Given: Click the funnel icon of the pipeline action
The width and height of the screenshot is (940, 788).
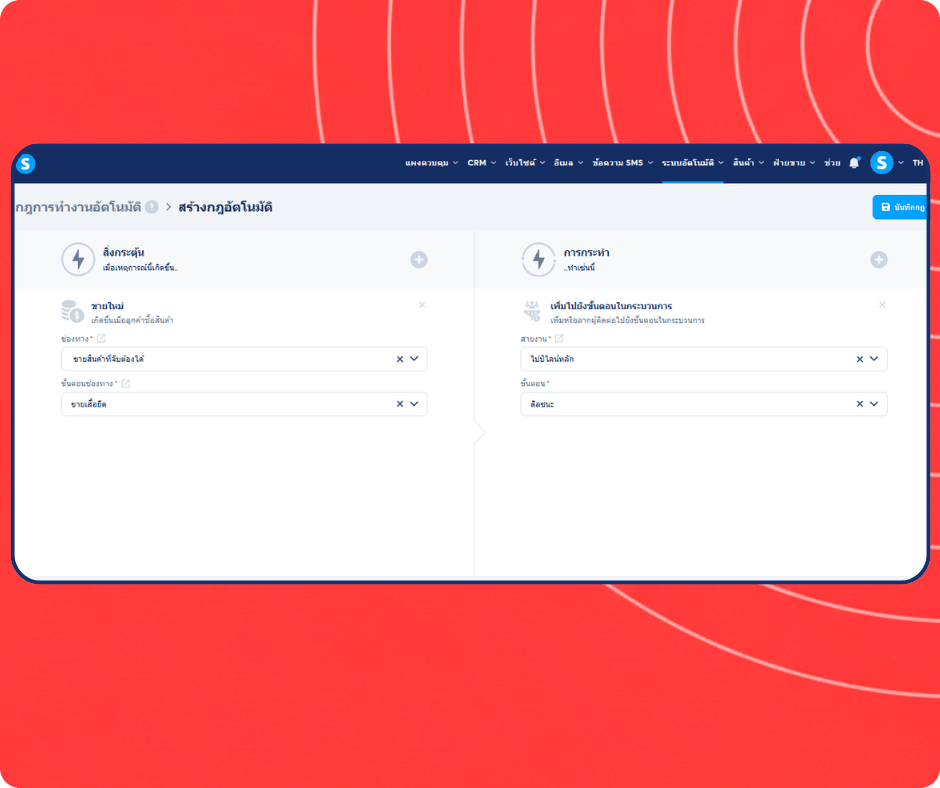Looking at the screenshot, I should (x=532, y=311).
